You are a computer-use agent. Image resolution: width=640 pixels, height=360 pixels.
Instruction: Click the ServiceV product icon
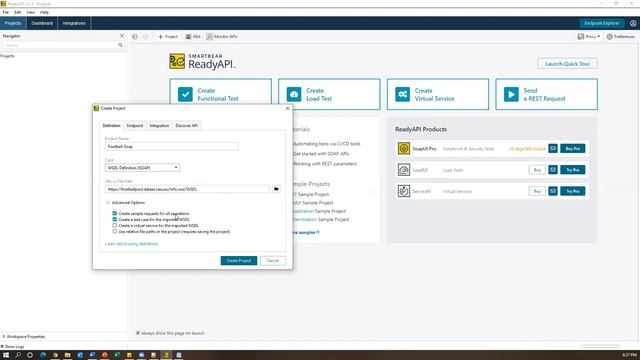point(404,191)
